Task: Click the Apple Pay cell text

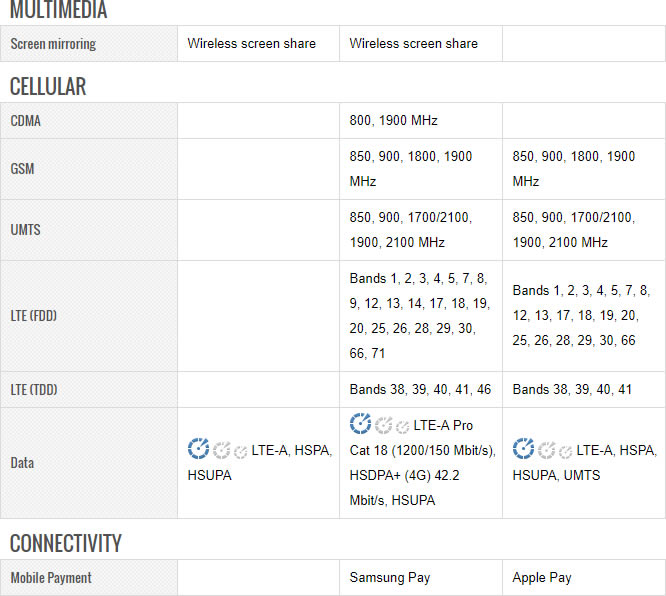Action: 542,578
